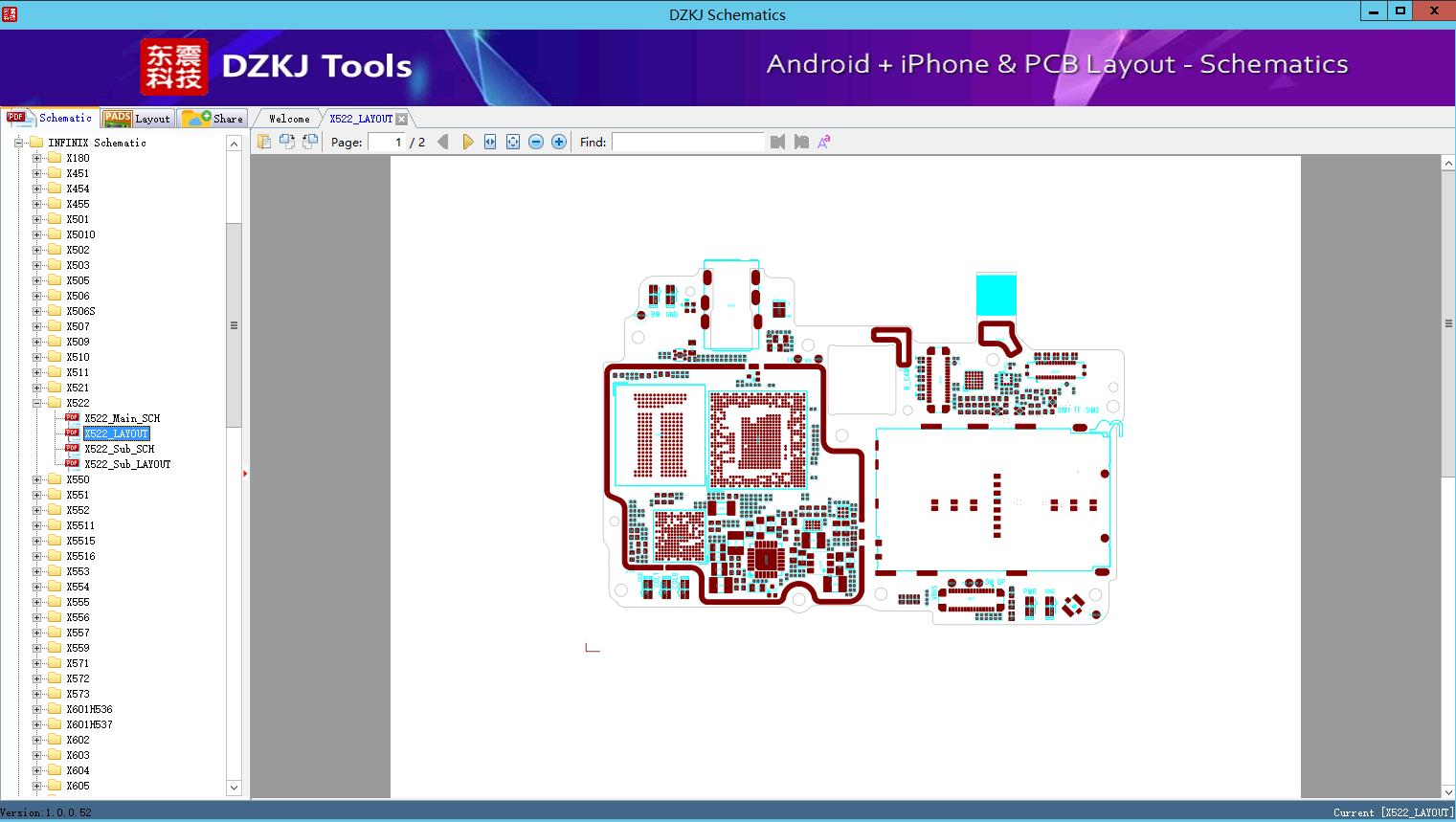Open the Share tab
This screenshot has width=1456, height=822.
(x=213, y=119)
